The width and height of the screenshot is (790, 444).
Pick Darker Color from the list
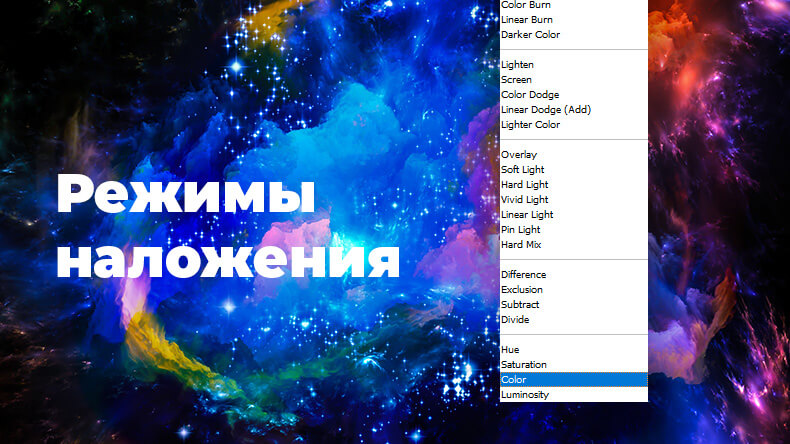pos(573,35)
